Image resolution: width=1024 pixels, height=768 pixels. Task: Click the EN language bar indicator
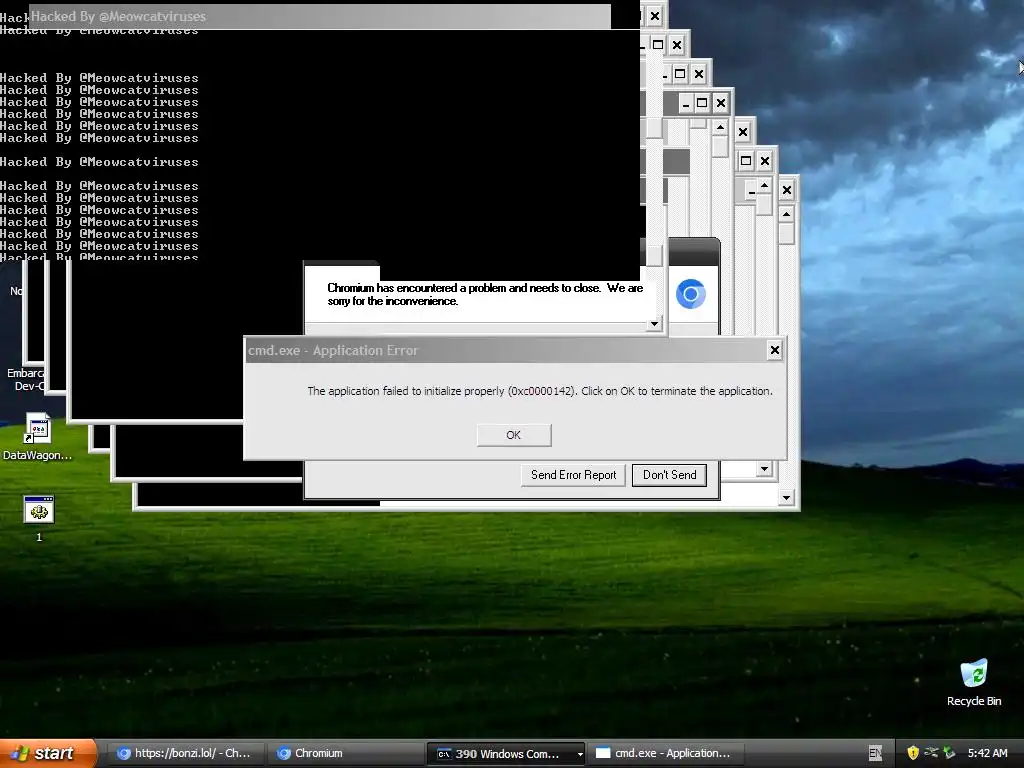pyautogui.click(x=875, y=753)
